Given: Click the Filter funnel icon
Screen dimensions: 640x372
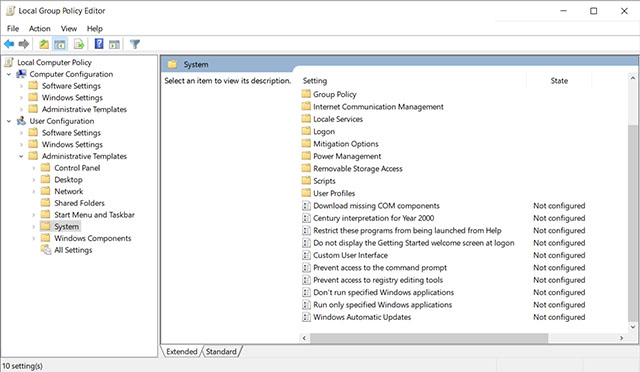Looking at the screenshot, I should [x=135, y=44].
